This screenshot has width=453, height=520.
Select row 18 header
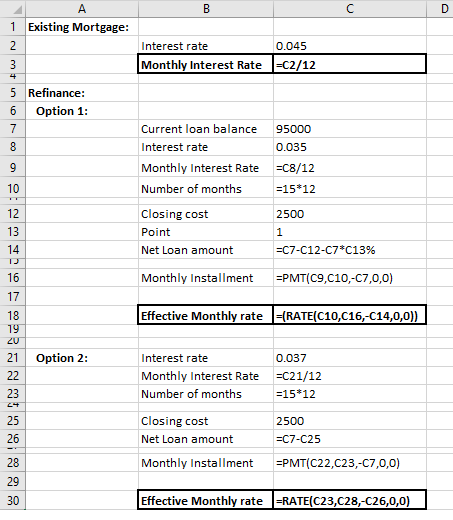[13, 315]
